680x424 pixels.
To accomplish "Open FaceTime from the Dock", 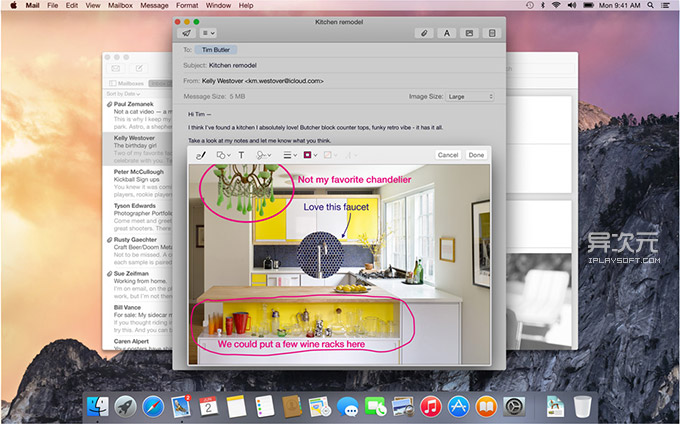I will (x=376, y=407).
